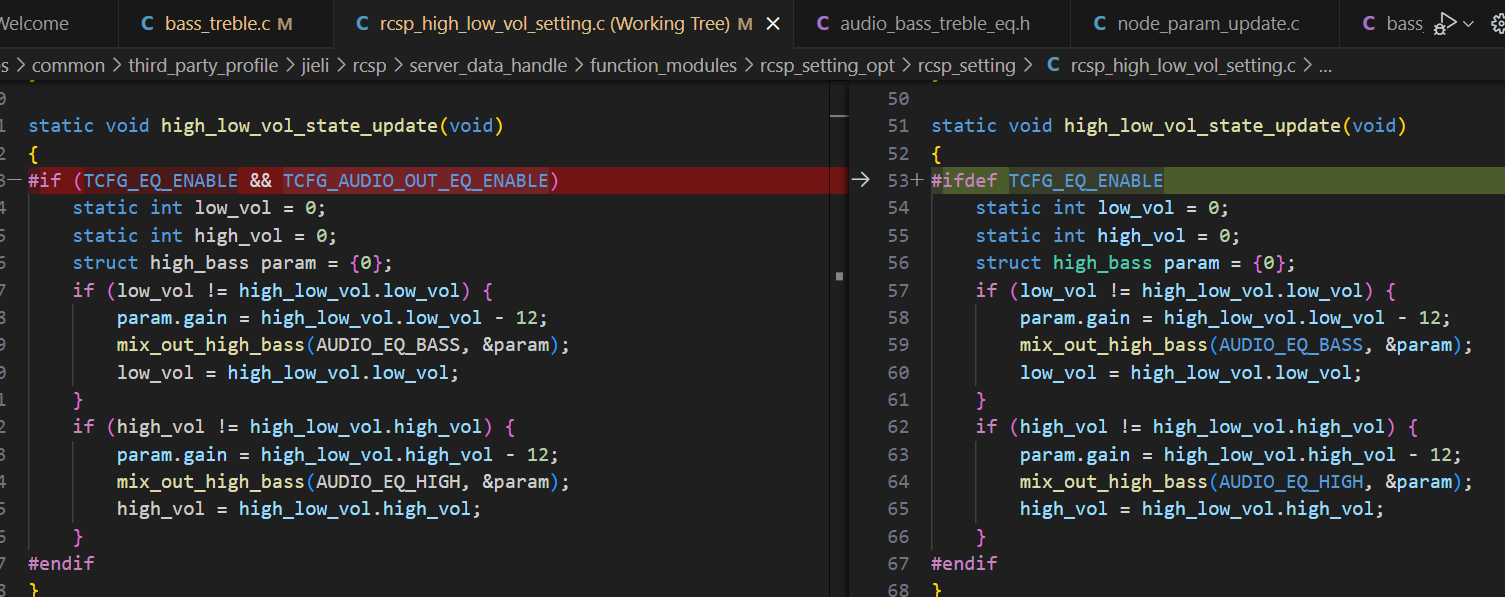This screenshot has height=597, width=1505.
Task: Expand the trailing ellipsis symbol breadcrumb
Action: pyautogui.click(x=1325, y=66)
